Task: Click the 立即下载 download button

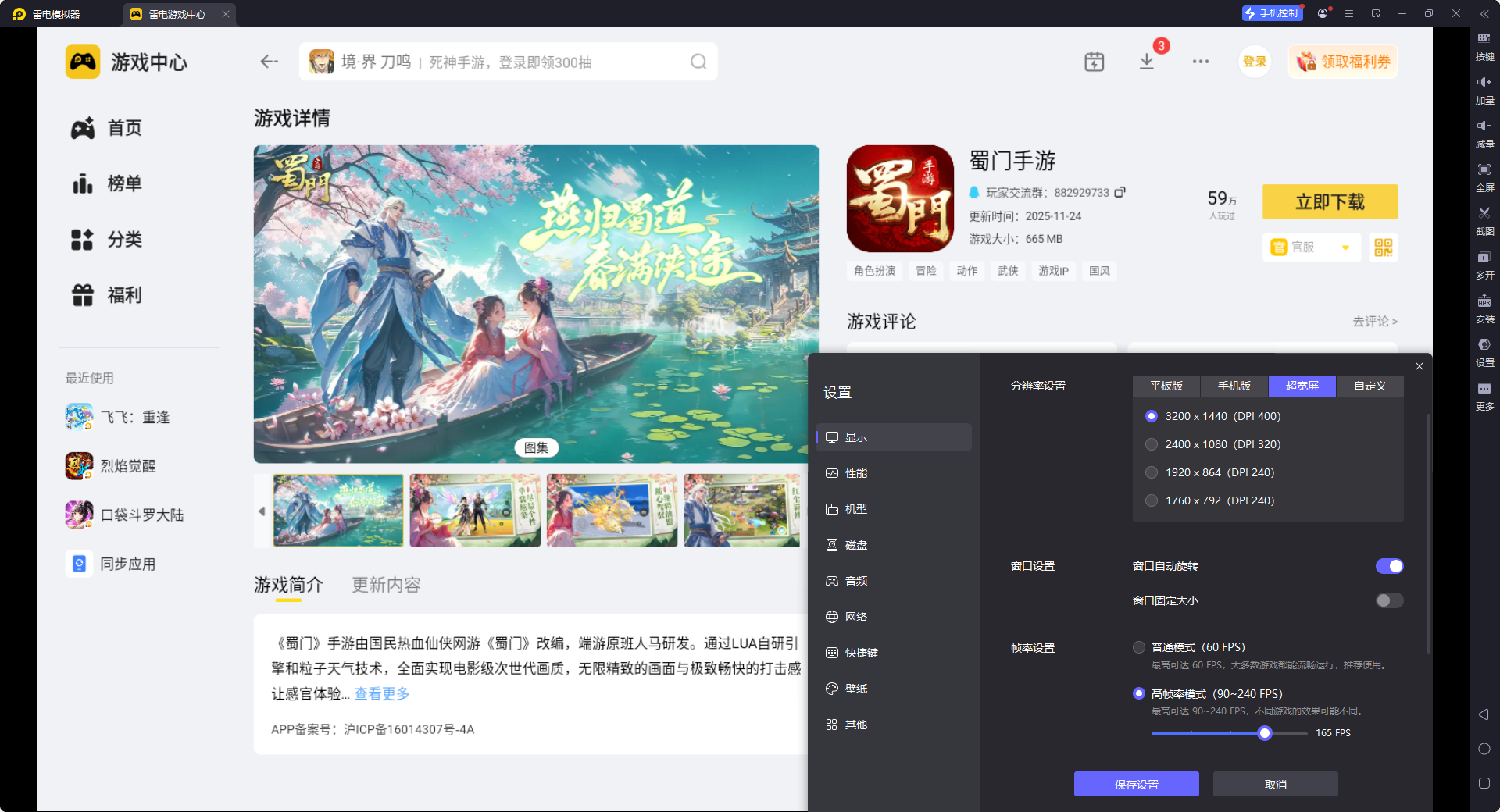Action: coord(1329,201)
